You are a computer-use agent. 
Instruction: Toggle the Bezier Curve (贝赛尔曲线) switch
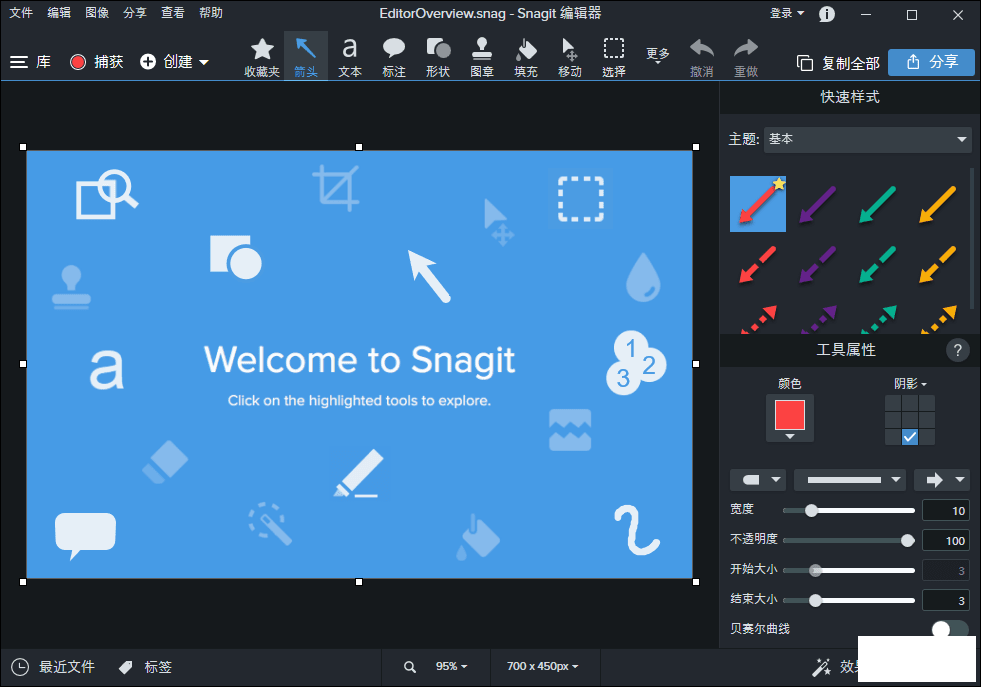tap(950, 629)
